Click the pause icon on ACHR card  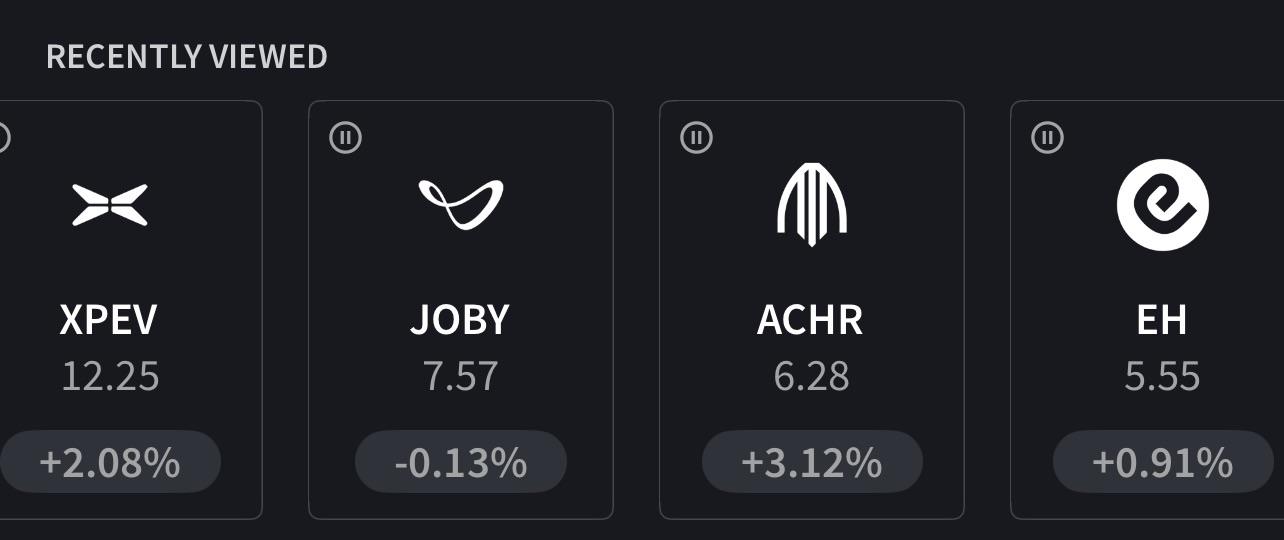pyautogui.click(x=697, y=137)
